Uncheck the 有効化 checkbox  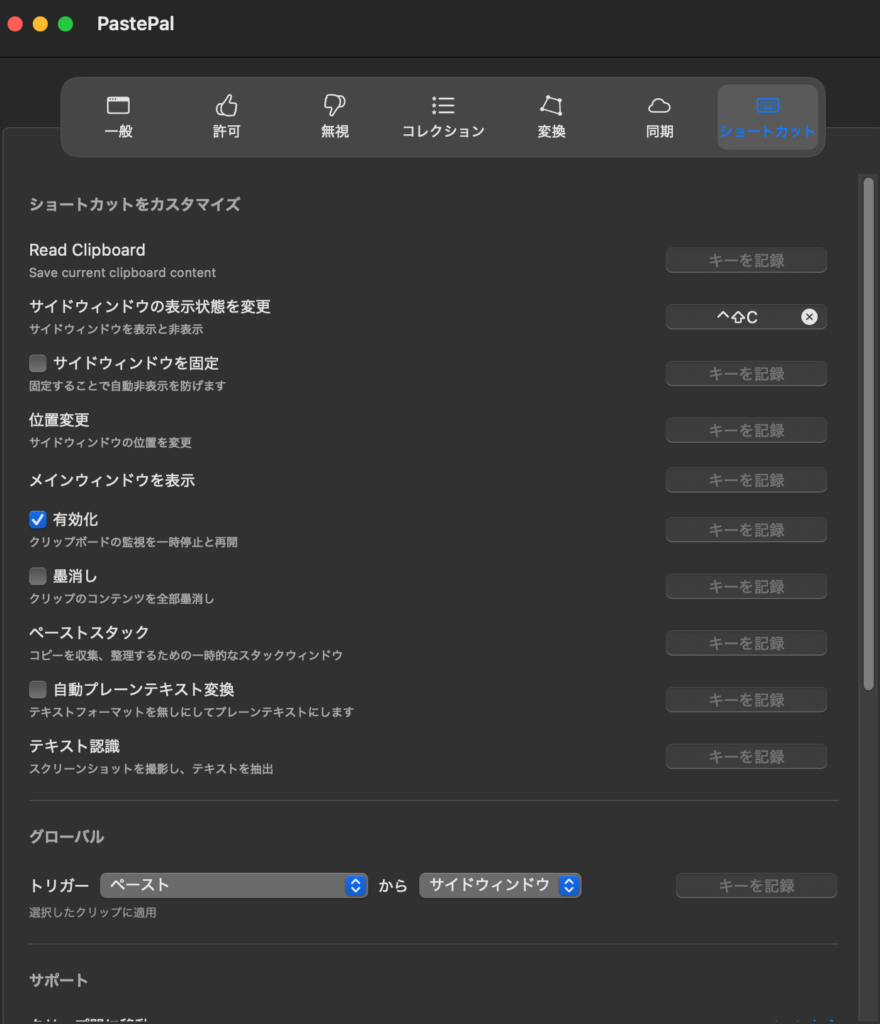(x=38, y=519)
